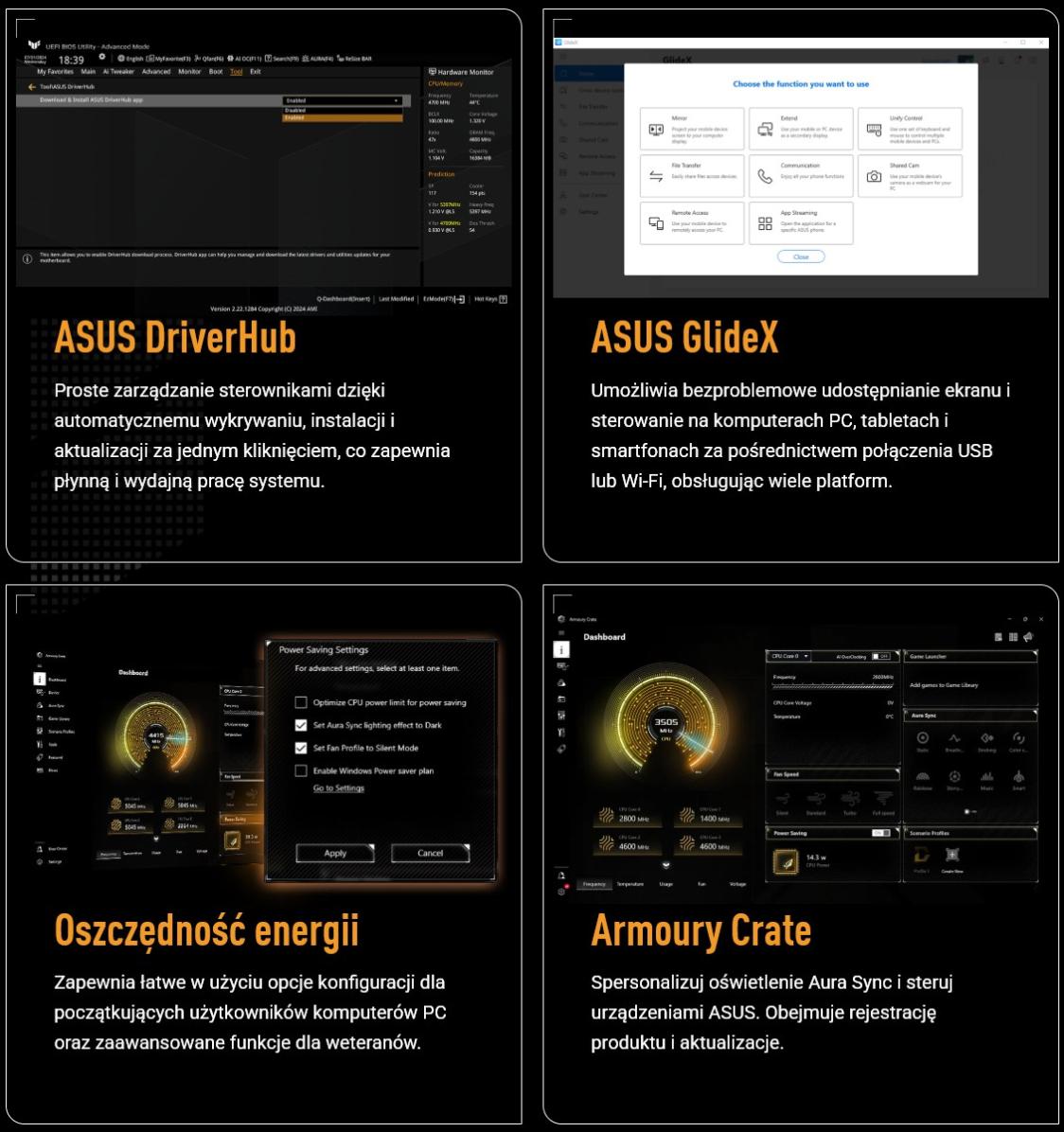This screenshot has width=1064, height=1132.
Task: Click the tag icon in Armoury Crate sidebar
Action: [561, 750]
